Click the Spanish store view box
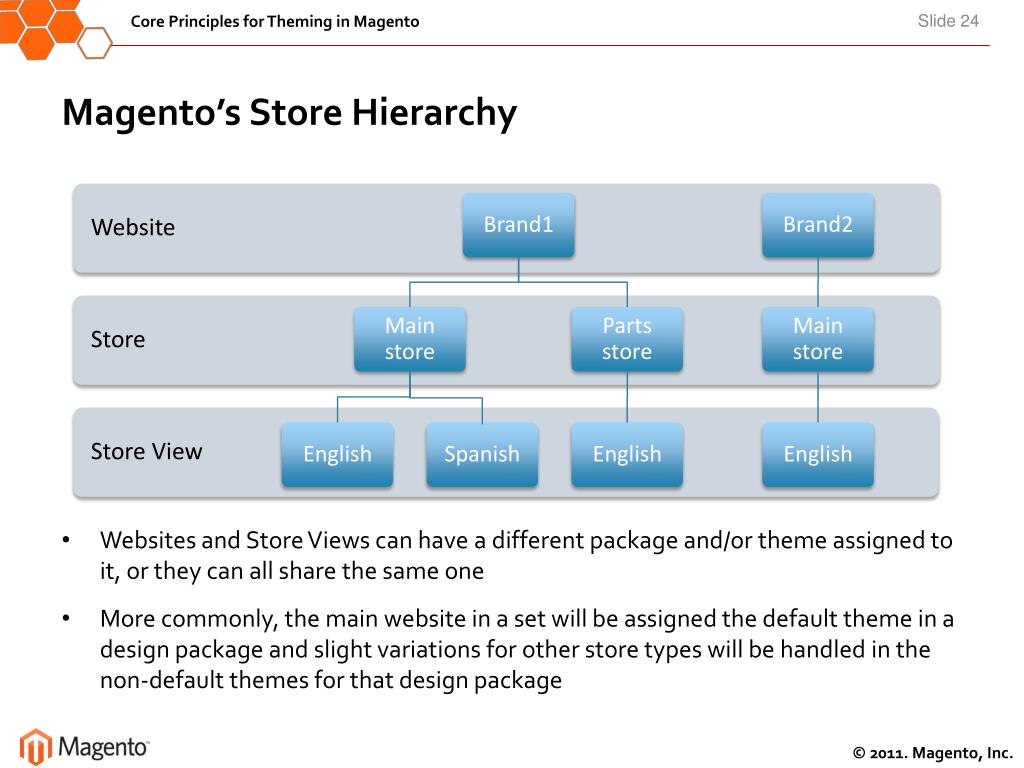 (x=482, y=454)
